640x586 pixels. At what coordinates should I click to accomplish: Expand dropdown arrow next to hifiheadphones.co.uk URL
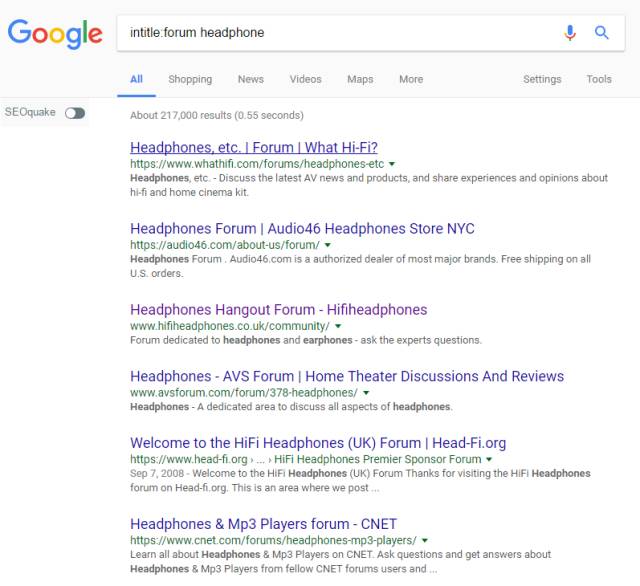338,326
